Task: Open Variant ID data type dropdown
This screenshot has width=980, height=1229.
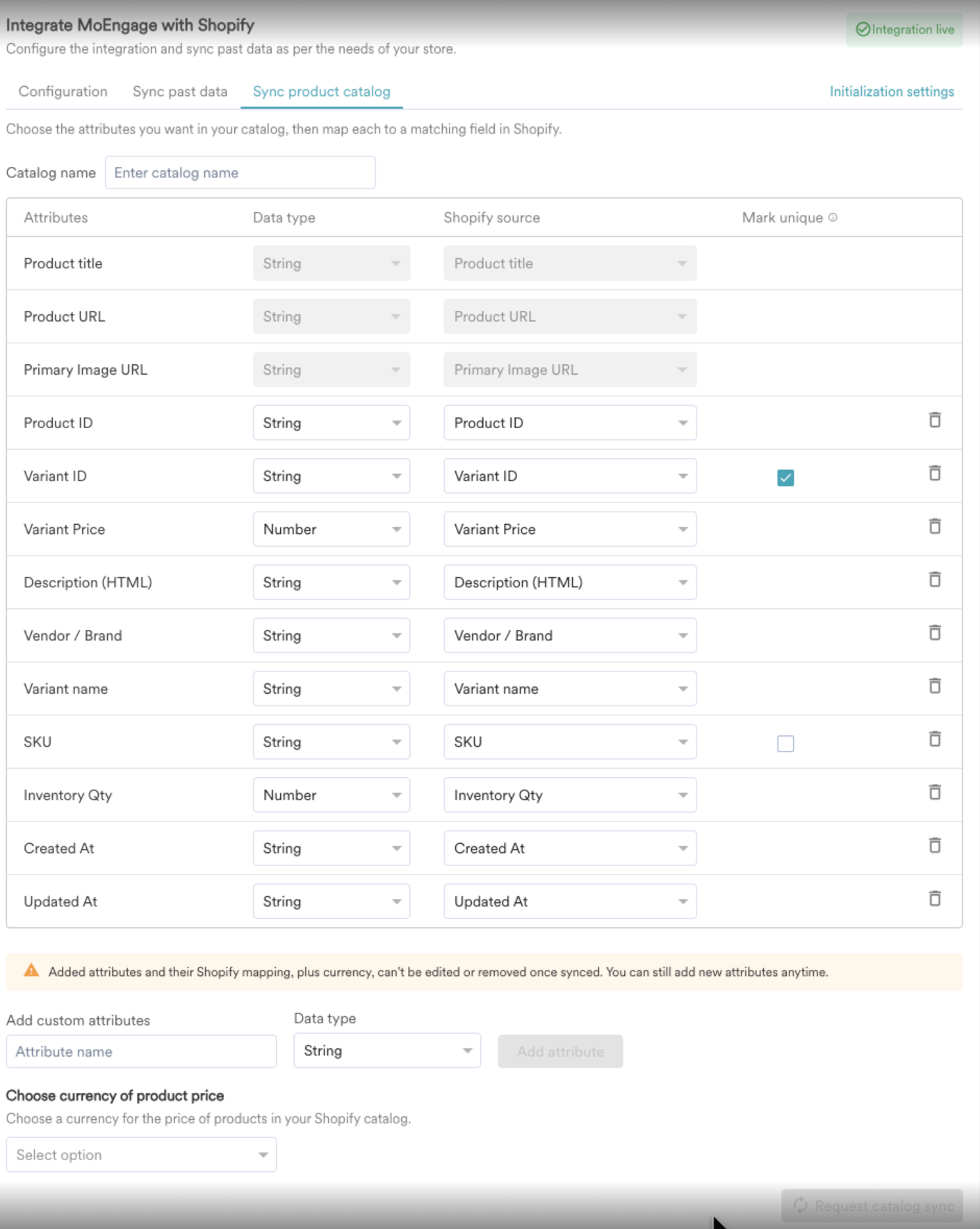Action: click(332, 476)
